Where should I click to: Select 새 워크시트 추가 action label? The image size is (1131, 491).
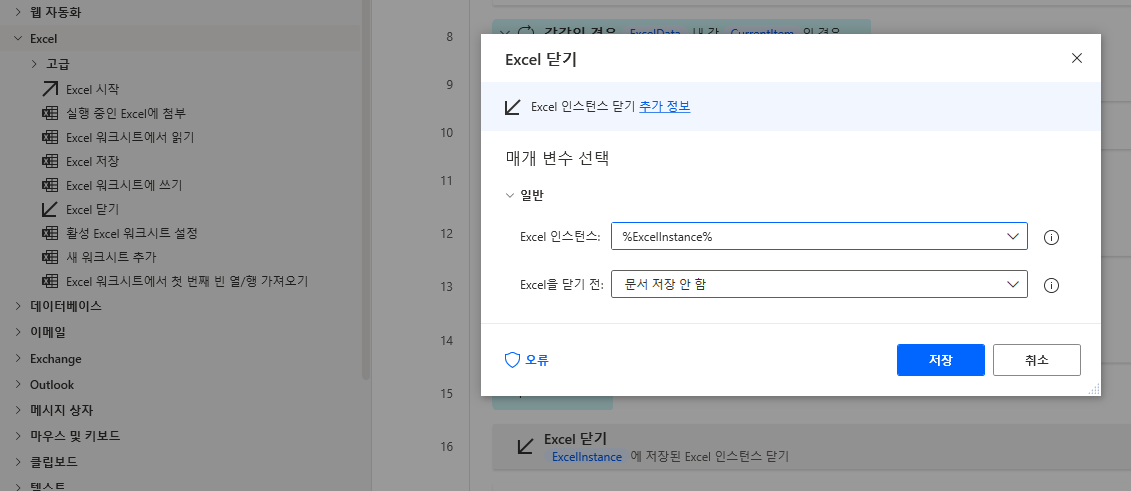pyautogui.click(x=111, y=257)
